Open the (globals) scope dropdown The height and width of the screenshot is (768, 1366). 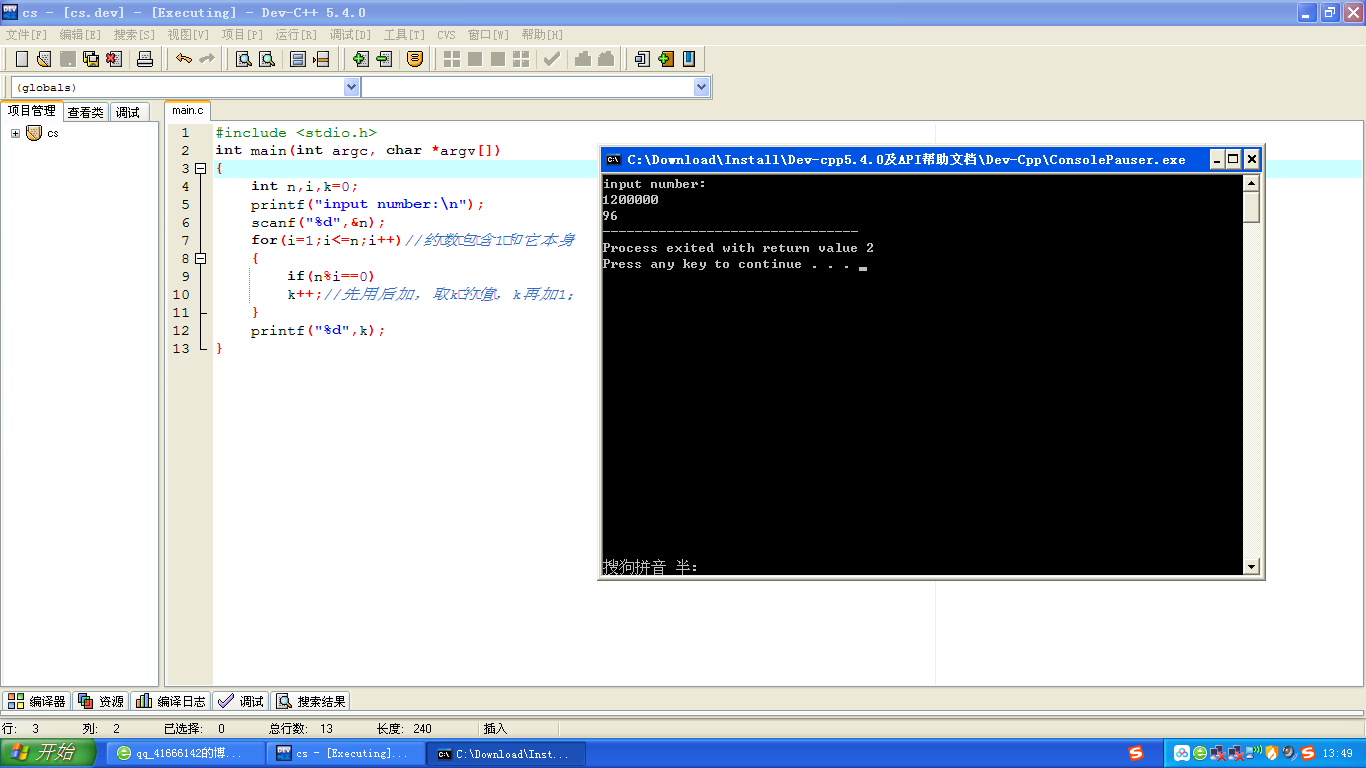(x=351, y=87)
